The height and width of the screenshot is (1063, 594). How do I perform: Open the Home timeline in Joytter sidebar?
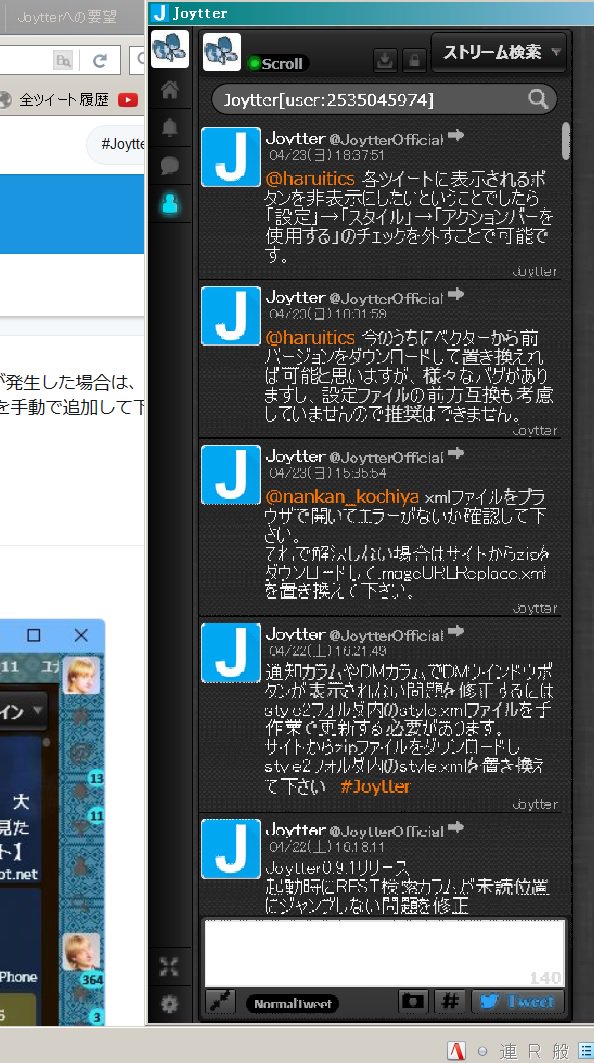point(170,89)
